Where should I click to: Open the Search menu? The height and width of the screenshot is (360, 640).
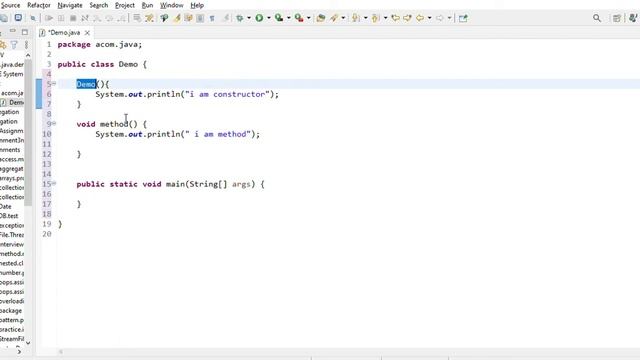click(99, 5)
